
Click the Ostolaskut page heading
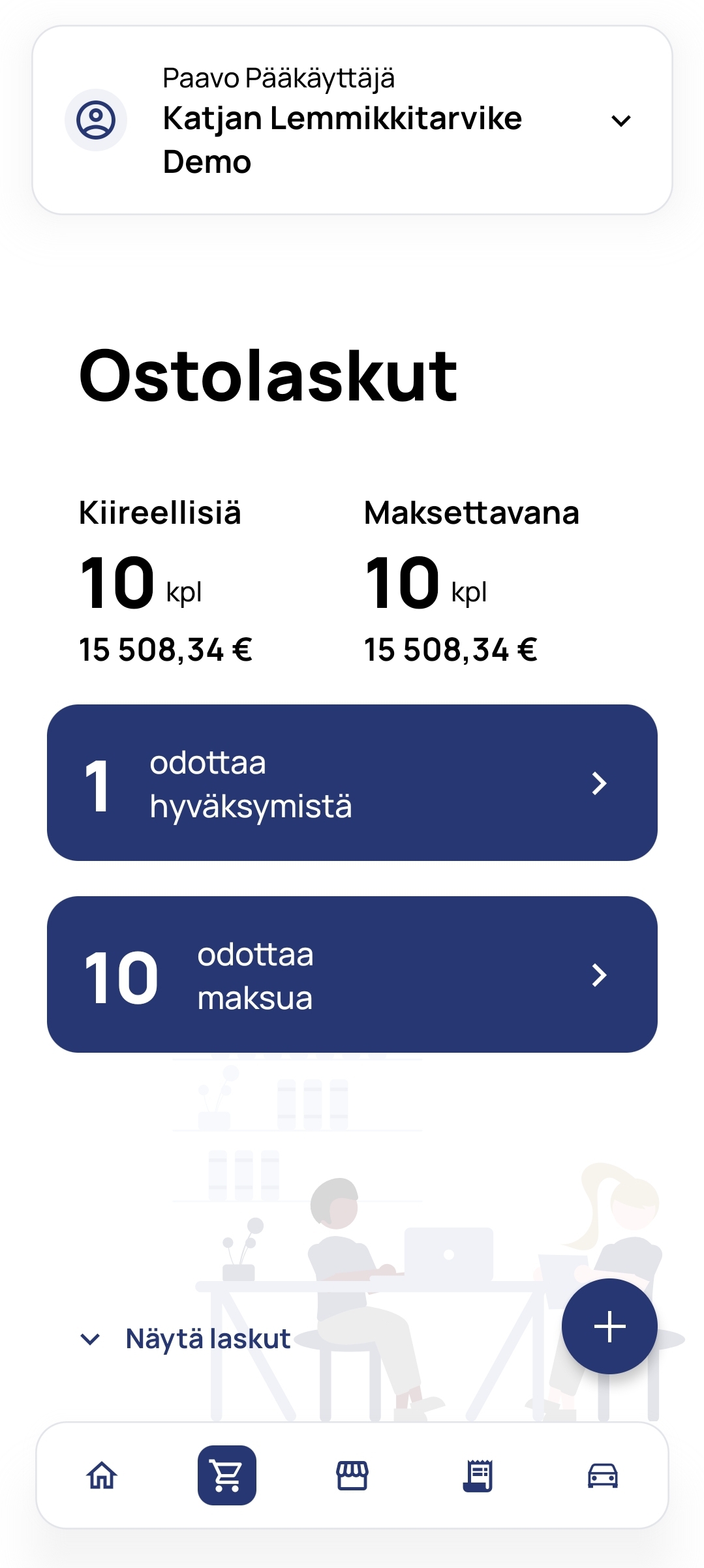click(x=268, y=376)
